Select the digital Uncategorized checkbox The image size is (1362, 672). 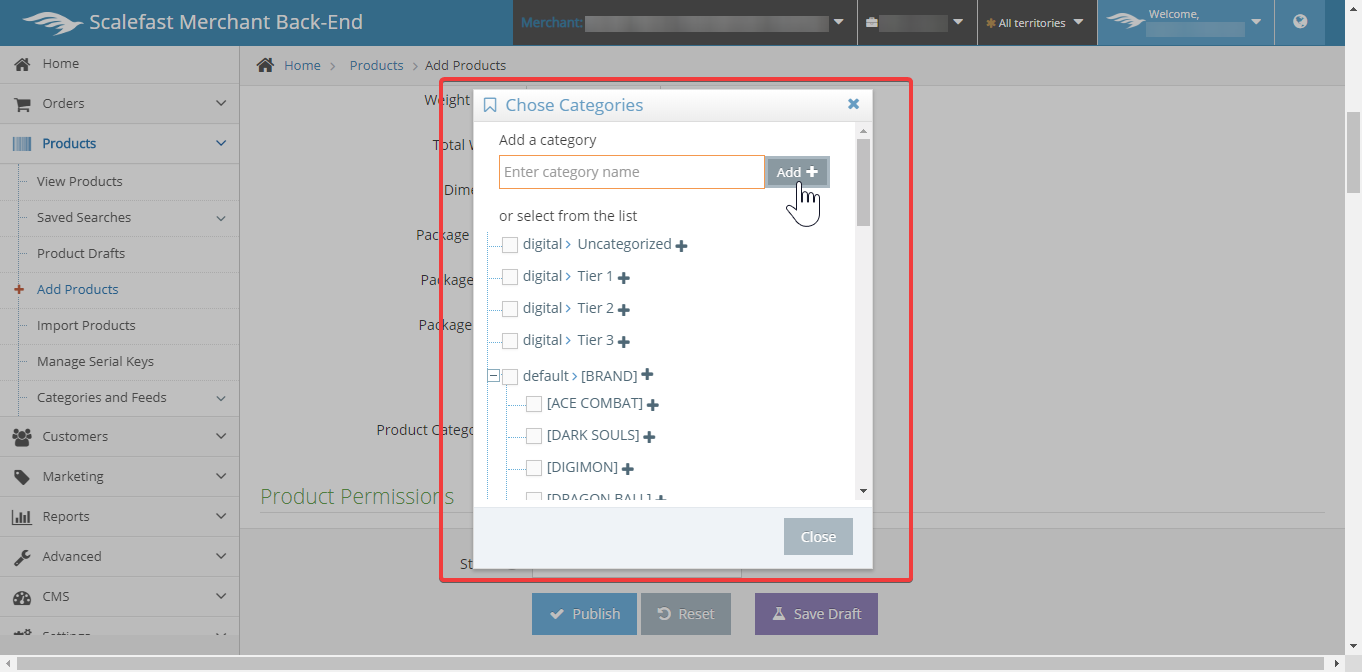click(x=510, y=245)
